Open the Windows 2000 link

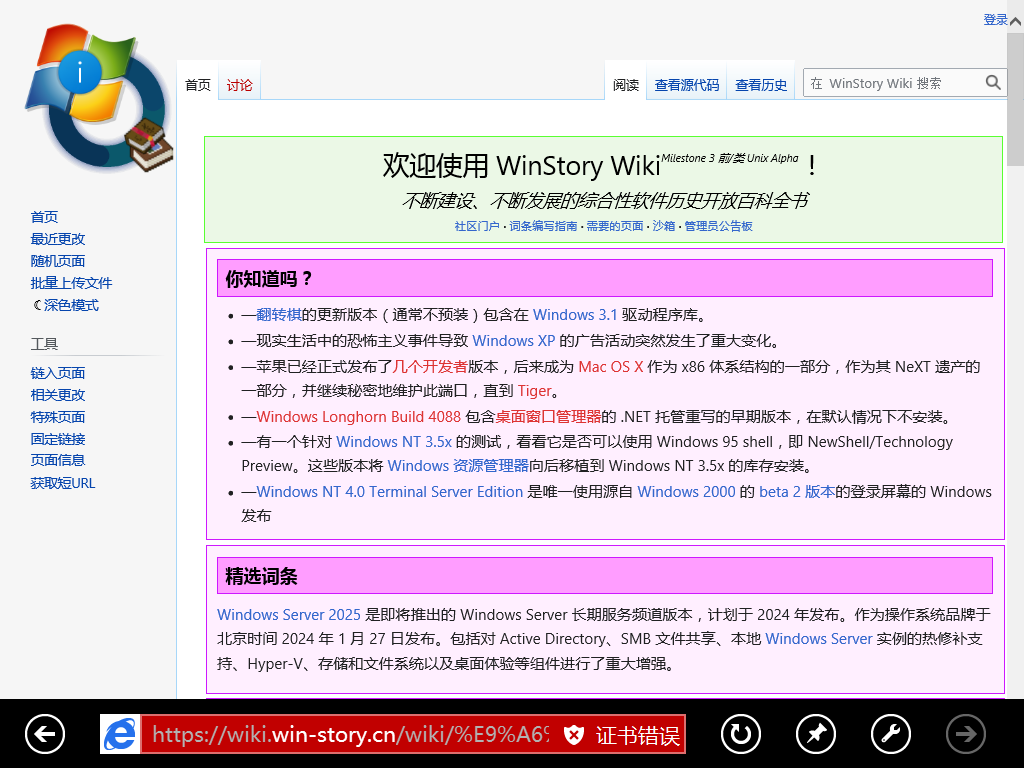(x=686, y=492)
